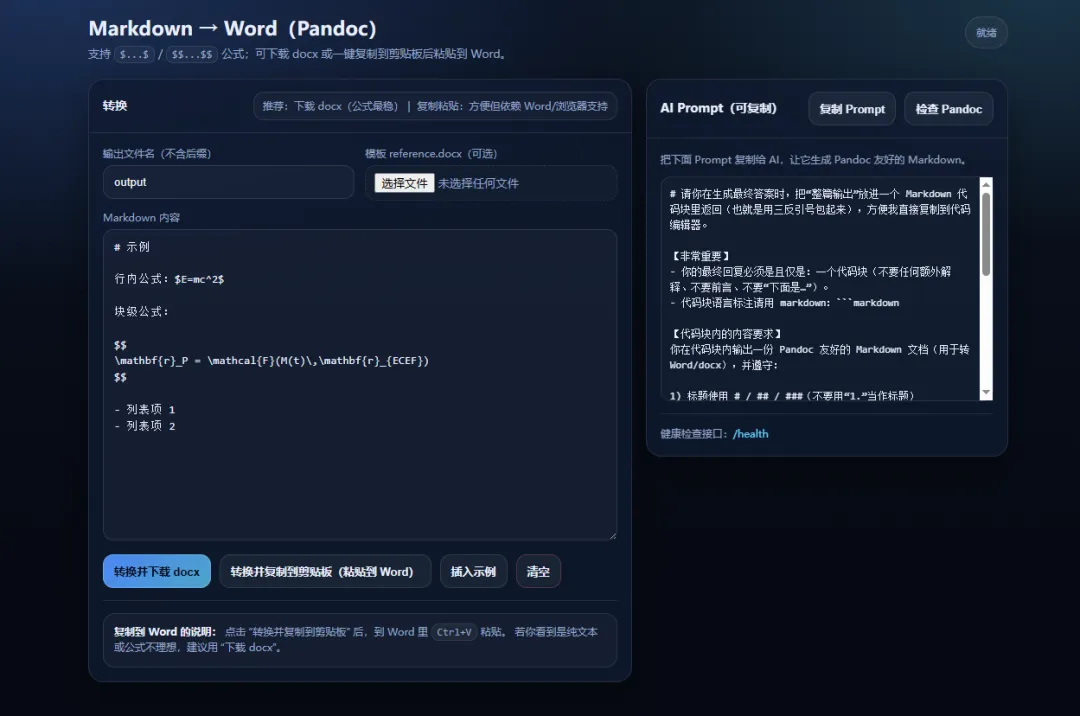
Task: Open the /health link
Action: coord(750,434)
